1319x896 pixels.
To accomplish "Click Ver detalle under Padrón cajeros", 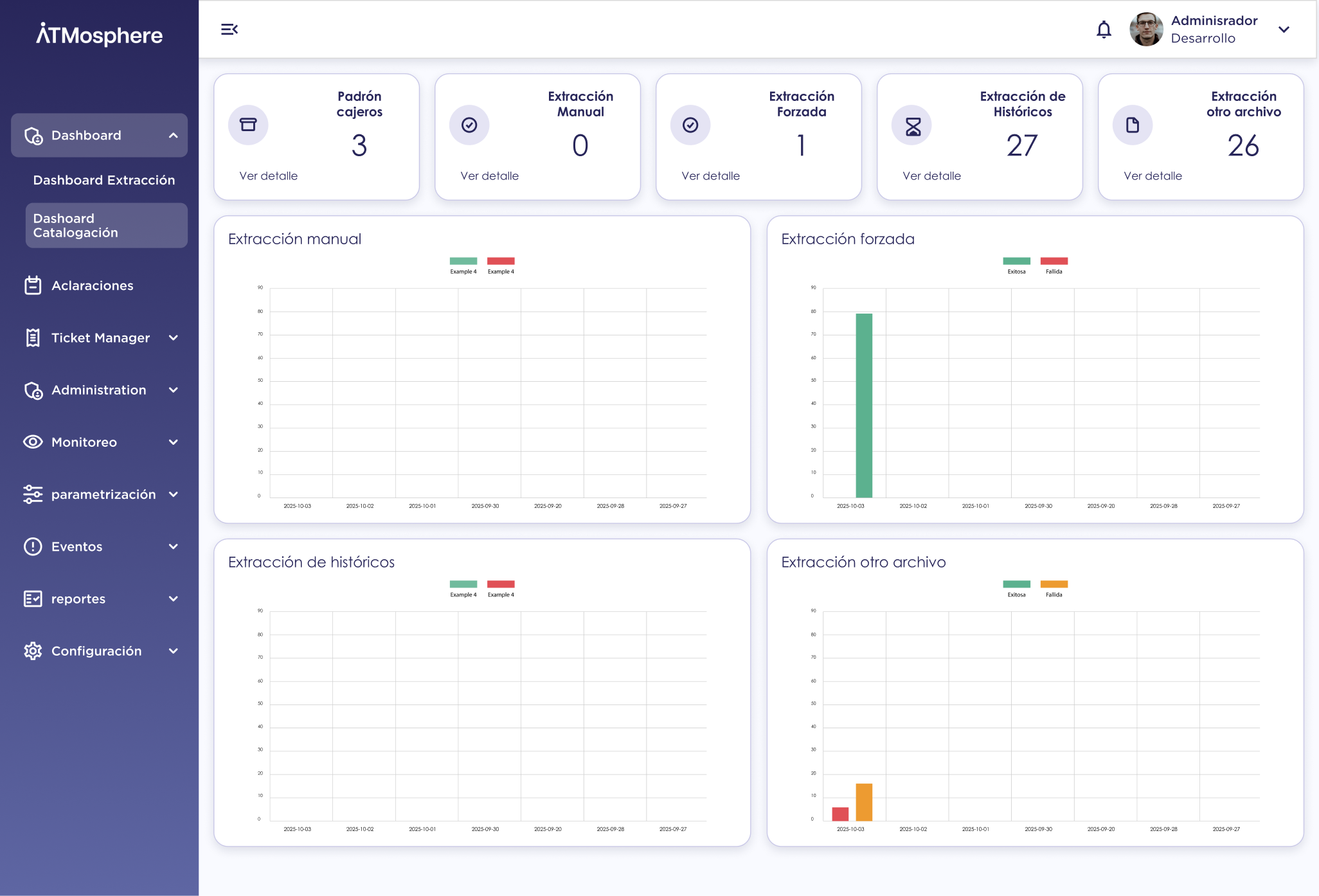I will coord(269,176).
